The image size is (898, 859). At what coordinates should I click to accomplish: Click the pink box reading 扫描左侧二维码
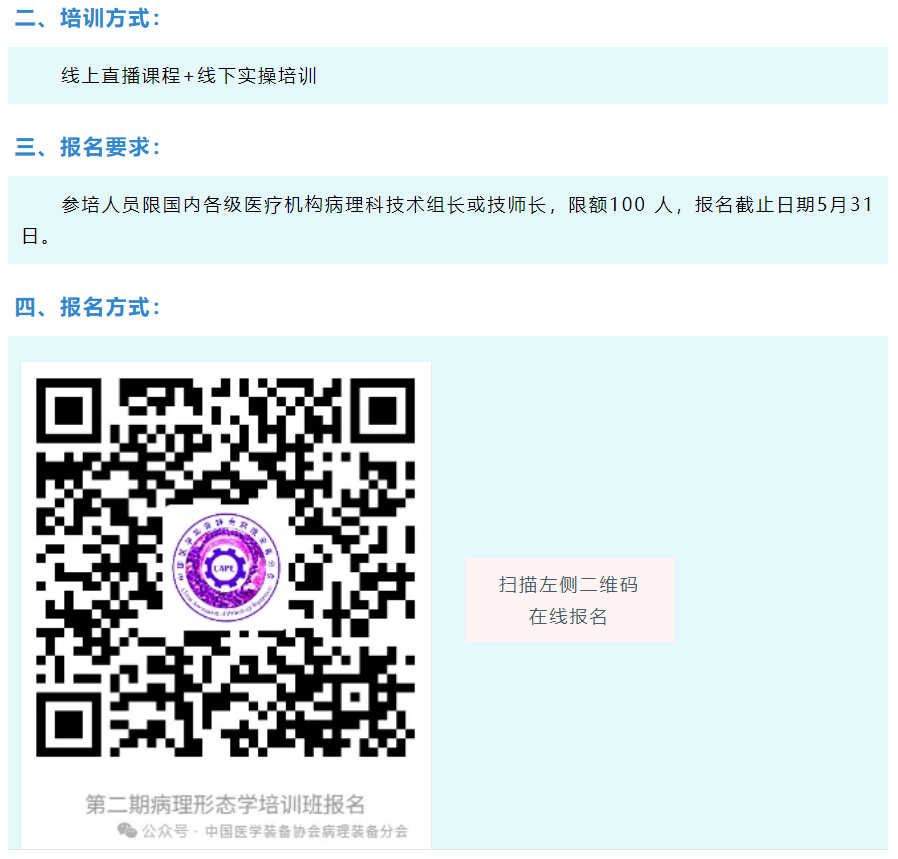pos(569,600)
